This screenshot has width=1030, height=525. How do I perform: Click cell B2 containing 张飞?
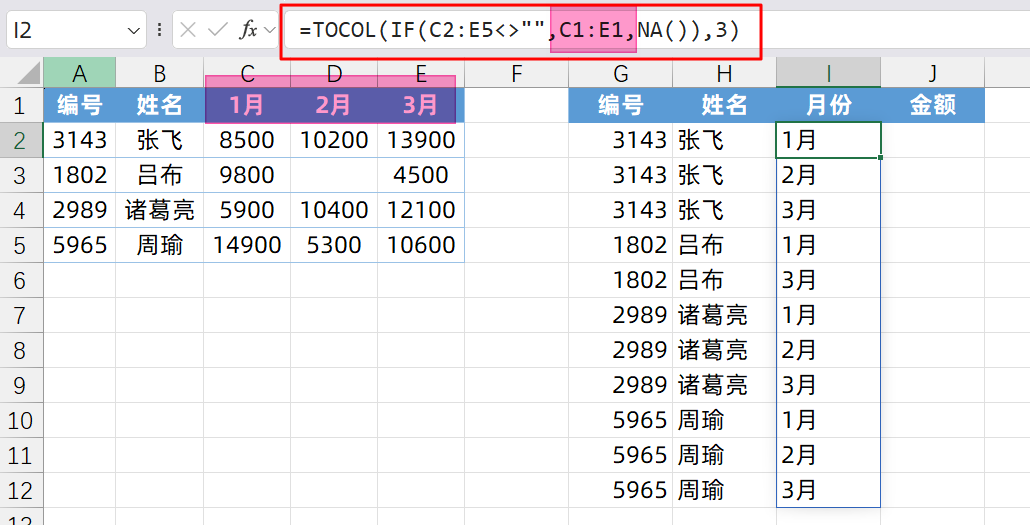tap(160, 140)
